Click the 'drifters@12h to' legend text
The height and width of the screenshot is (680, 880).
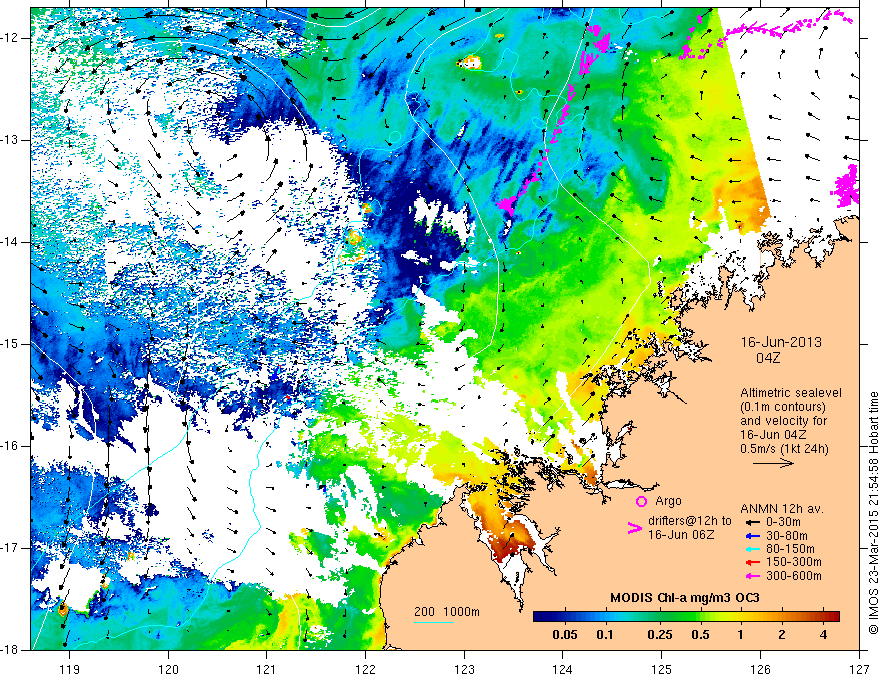tap(690, 521)
